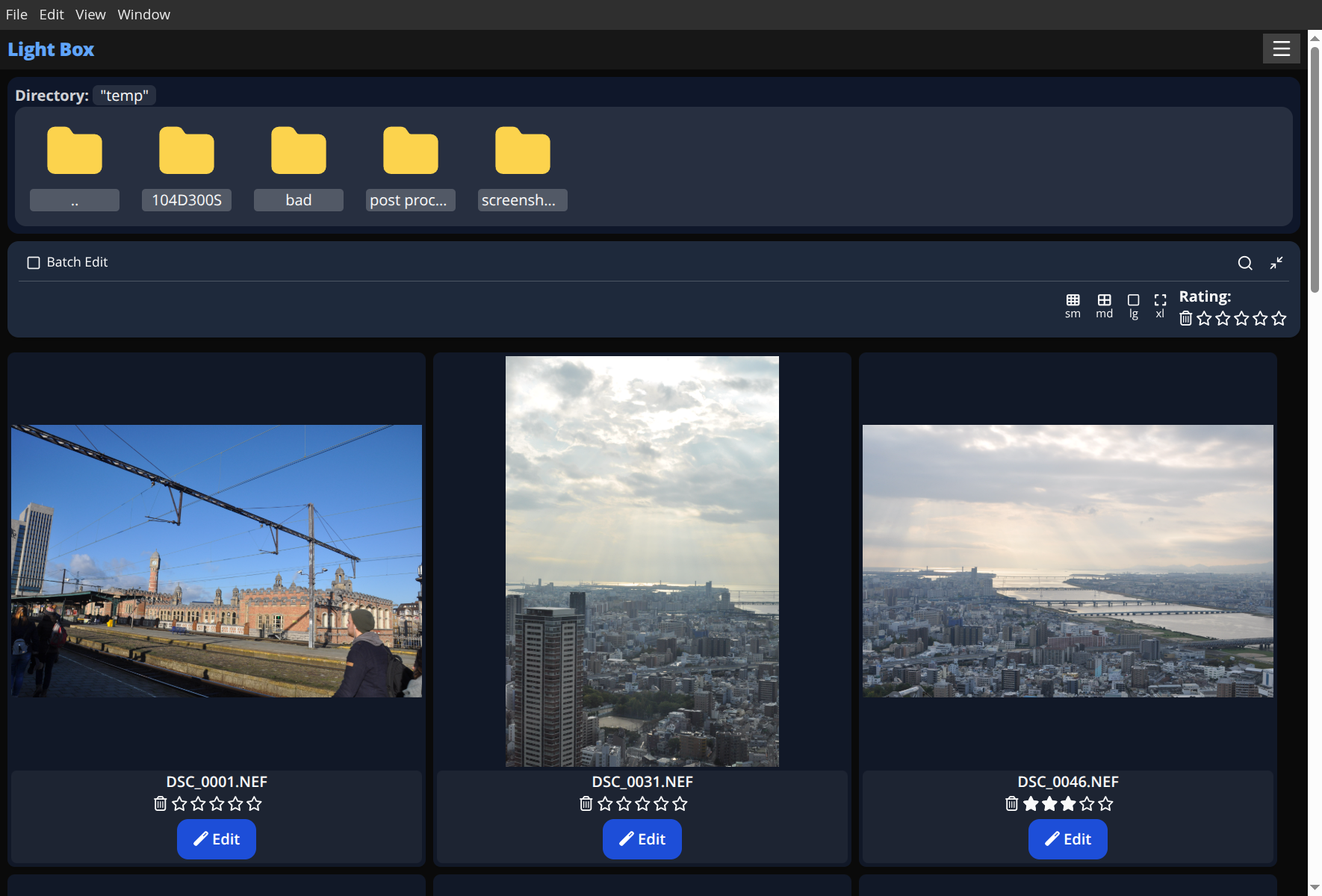The image size is (1322, 896).
Task: Open the Window menu
Action: pos(143,14)
